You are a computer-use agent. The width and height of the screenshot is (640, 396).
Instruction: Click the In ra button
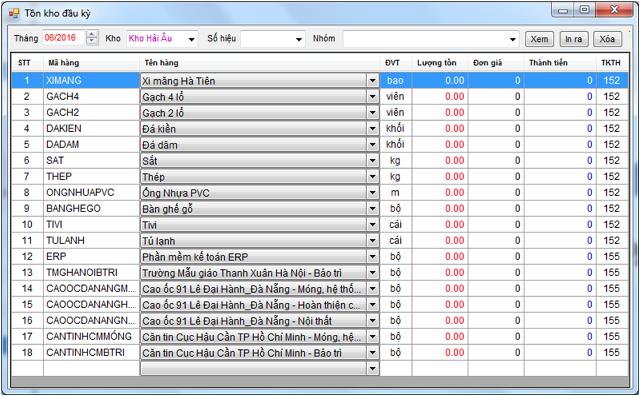pyautogui.click(x=573, y=39)
